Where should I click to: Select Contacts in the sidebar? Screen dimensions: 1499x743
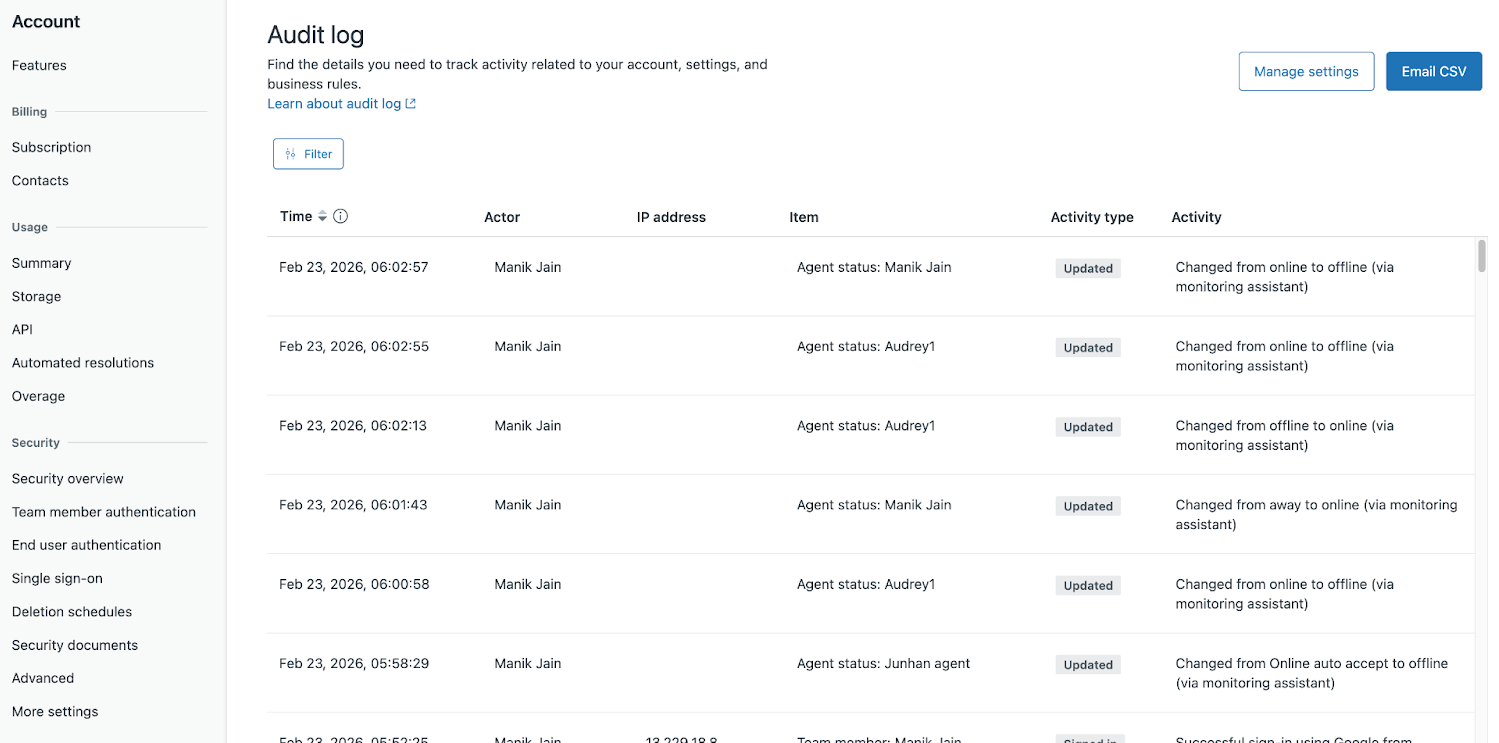(x=40, y=181)
